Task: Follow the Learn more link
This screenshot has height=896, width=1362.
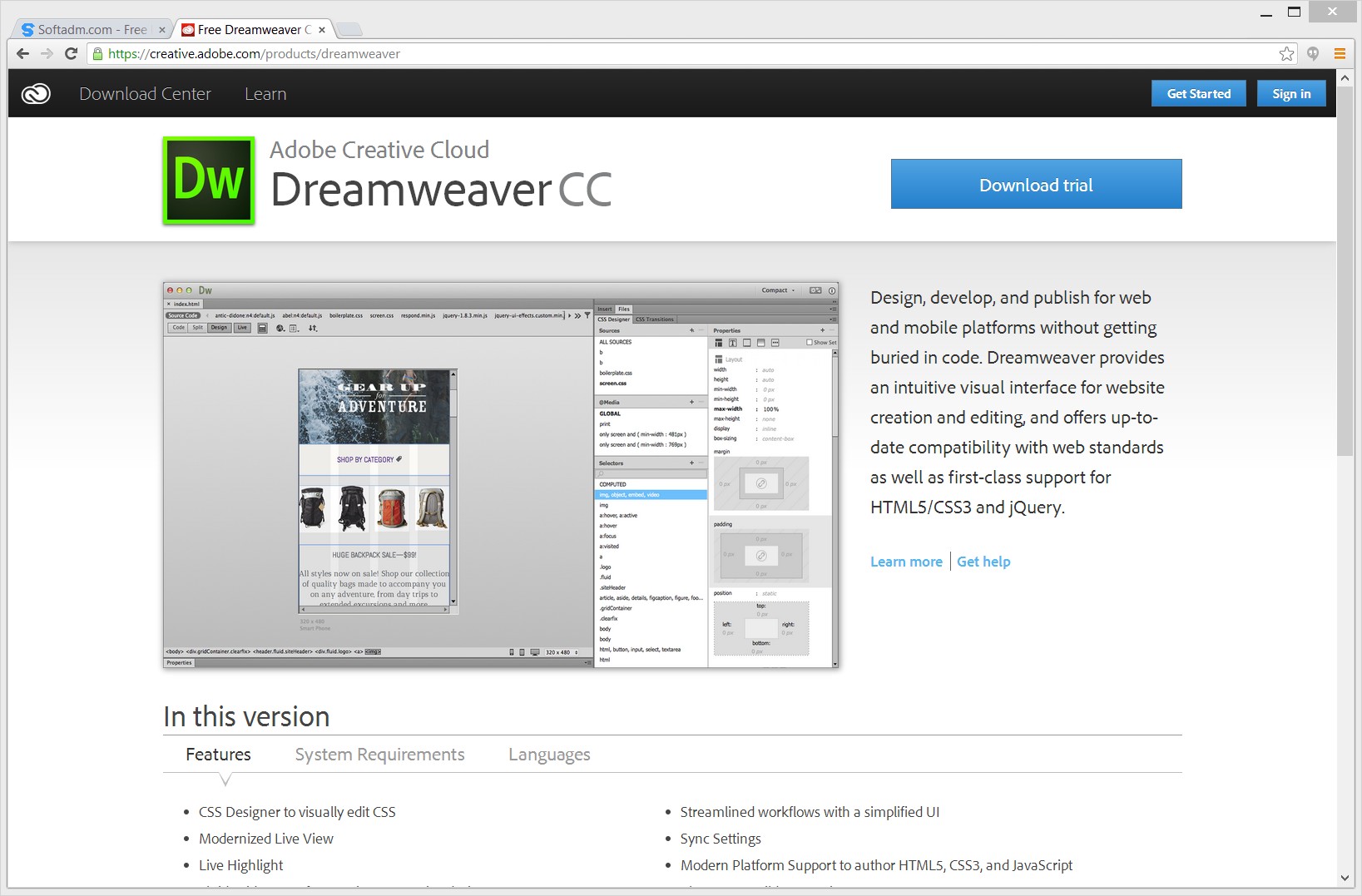Action: click(906, 562)
